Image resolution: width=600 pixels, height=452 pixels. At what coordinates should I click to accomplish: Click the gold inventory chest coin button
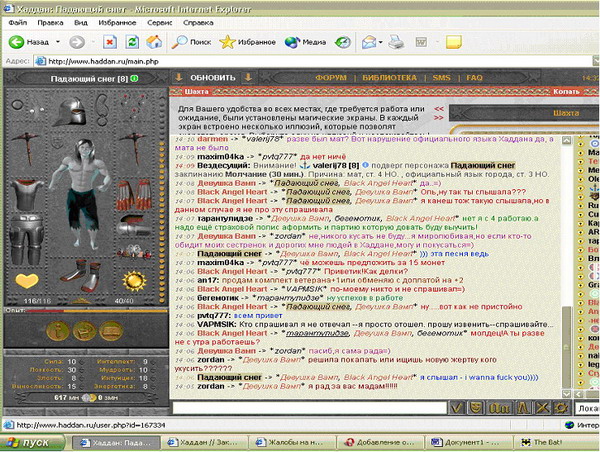click(x=84, y=331)
